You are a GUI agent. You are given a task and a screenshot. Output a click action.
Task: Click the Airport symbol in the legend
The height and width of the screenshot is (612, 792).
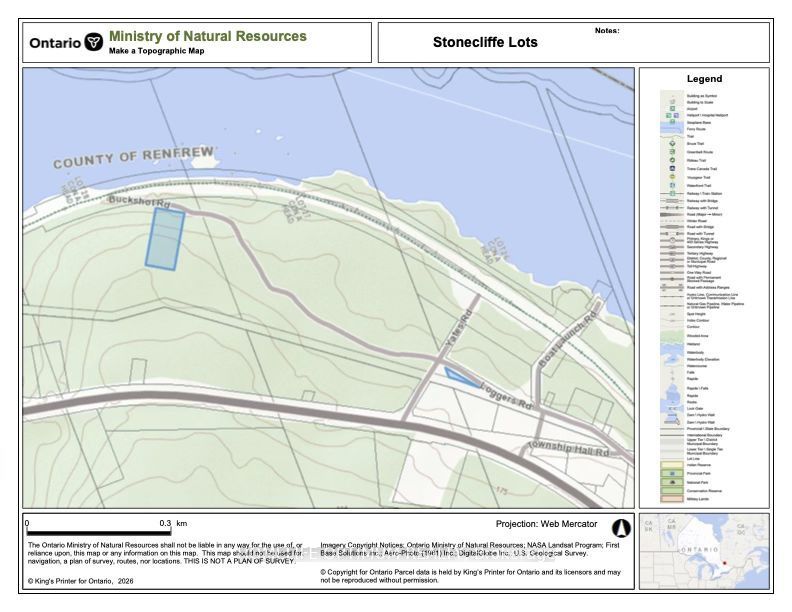pyautogui.click(x=672, y=109)
